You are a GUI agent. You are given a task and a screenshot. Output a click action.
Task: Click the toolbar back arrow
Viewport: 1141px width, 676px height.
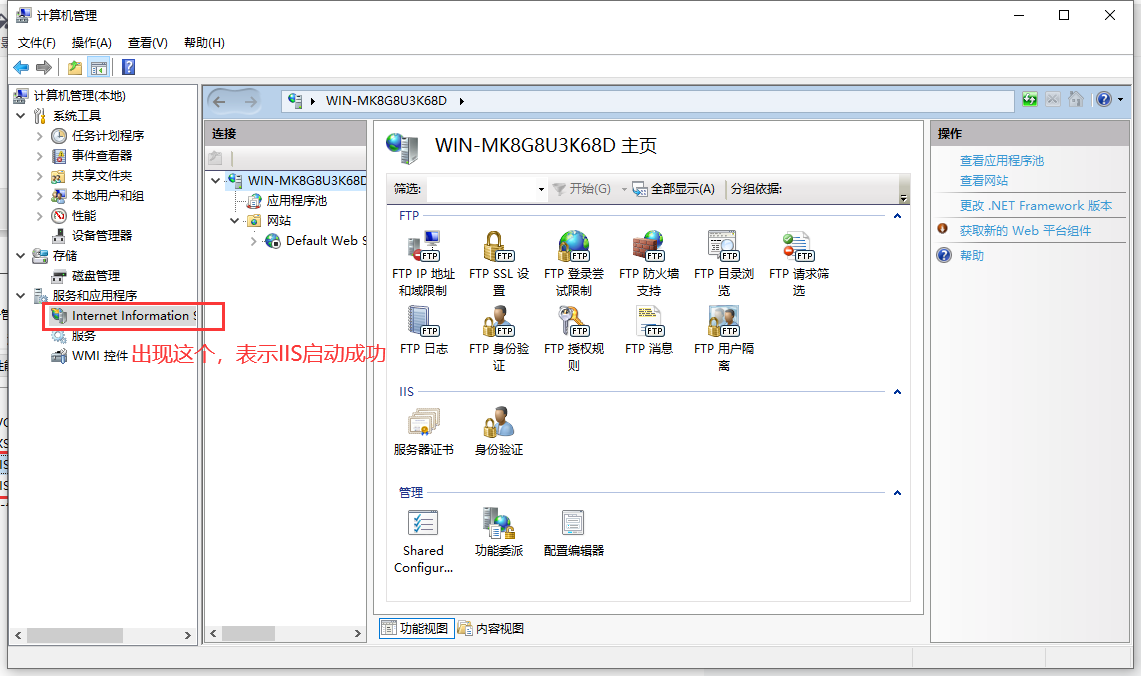[x=21, y=68]
